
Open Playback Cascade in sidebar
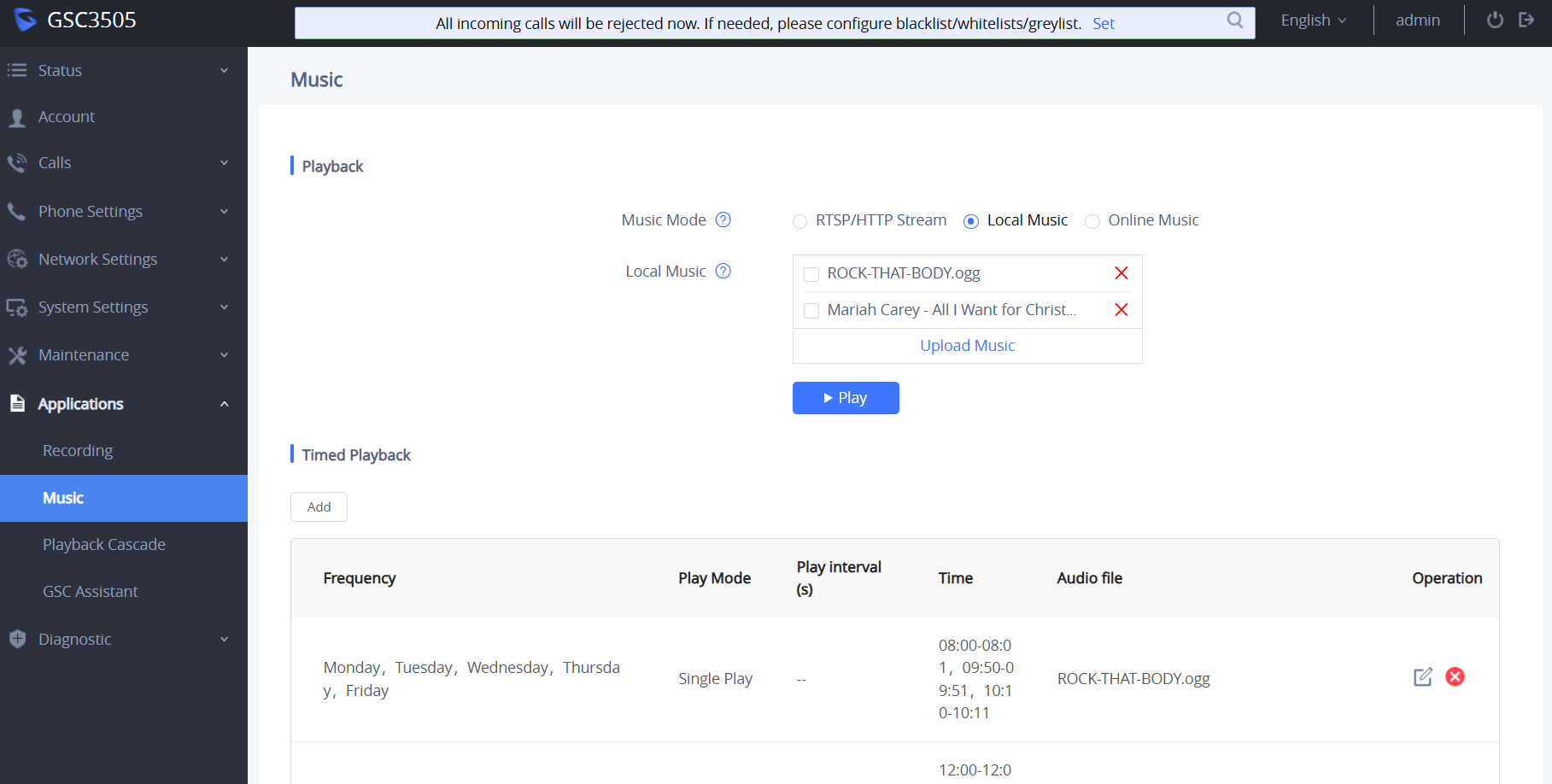pos(104,544)
